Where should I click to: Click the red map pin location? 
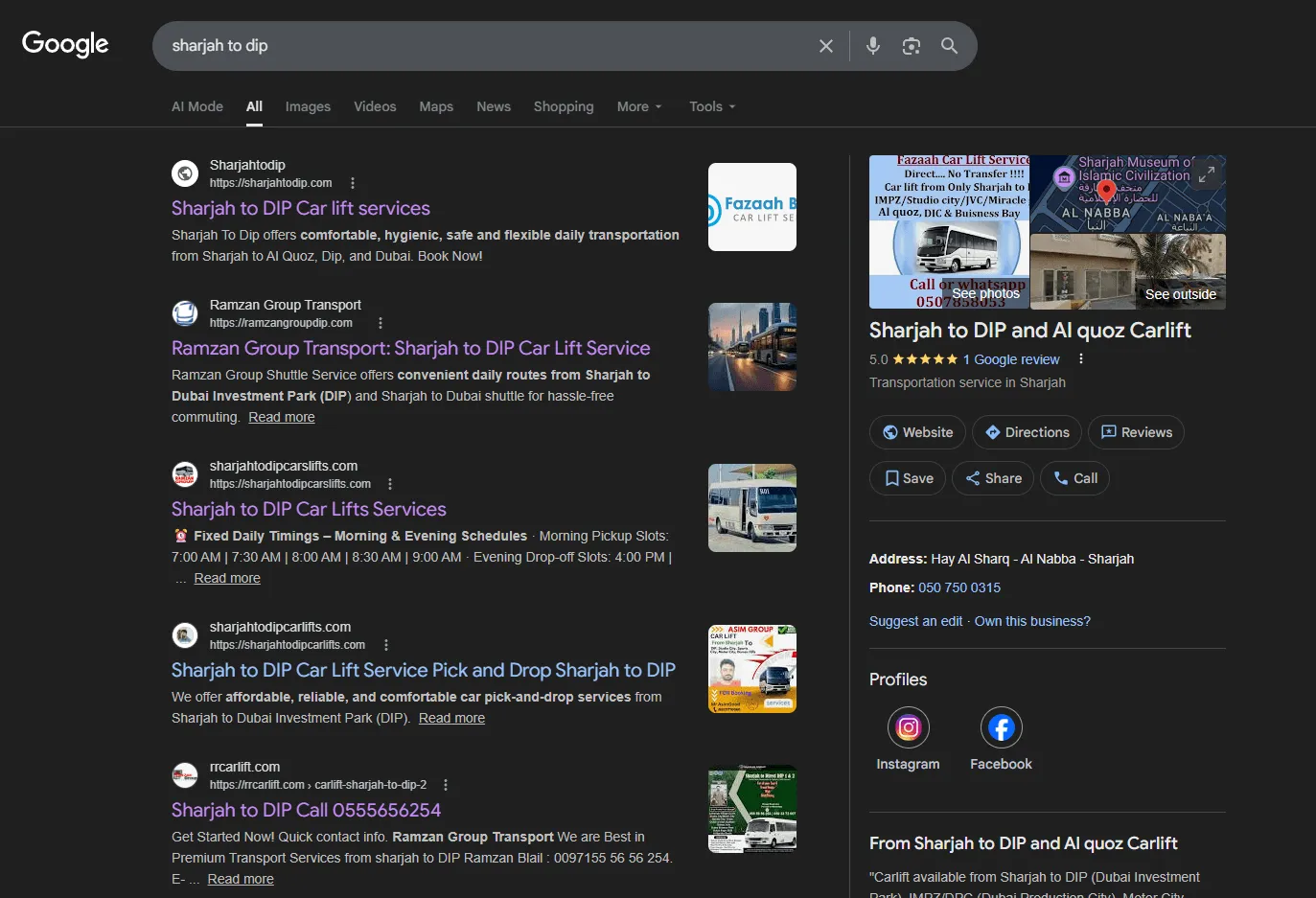pyautogui.click(x=1106, y=192)
